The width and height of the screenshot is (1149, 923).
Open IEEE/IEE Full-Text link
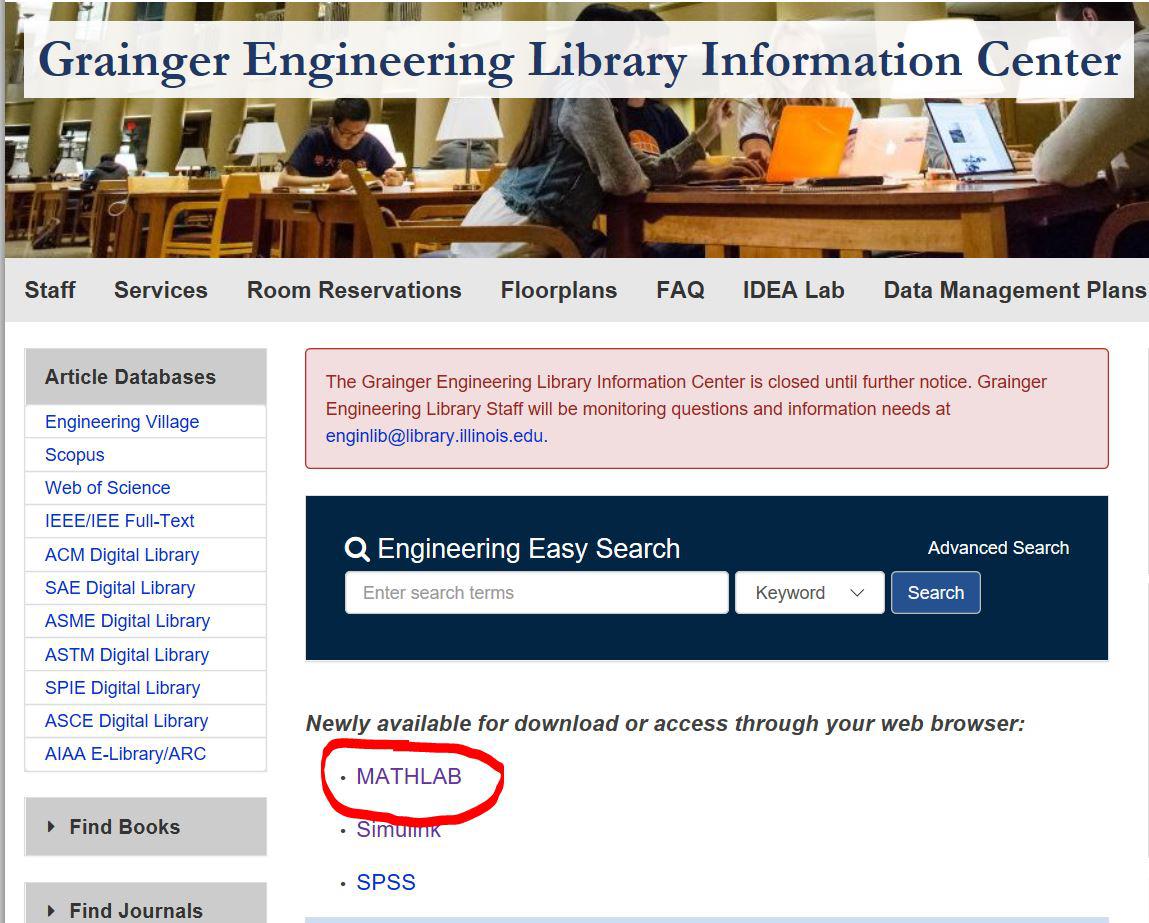tap(119, 521)
